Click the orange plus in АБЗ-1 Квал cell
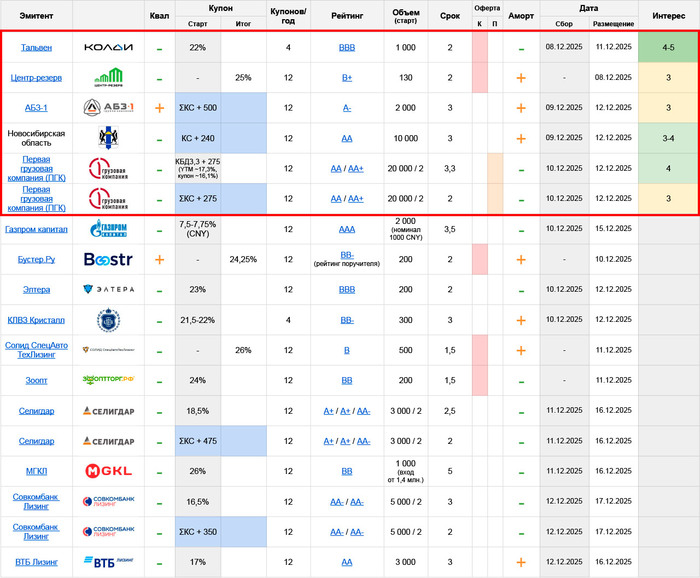This screenshot has width=700, height=578. 159,108
